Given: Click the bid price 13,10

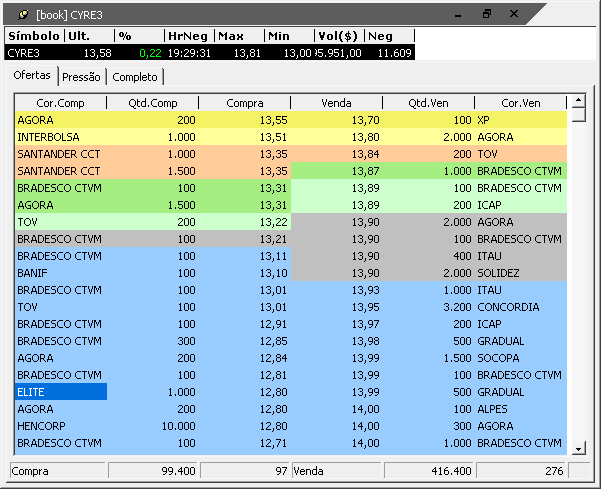Looking at the screenshot, I should point(245,273).
